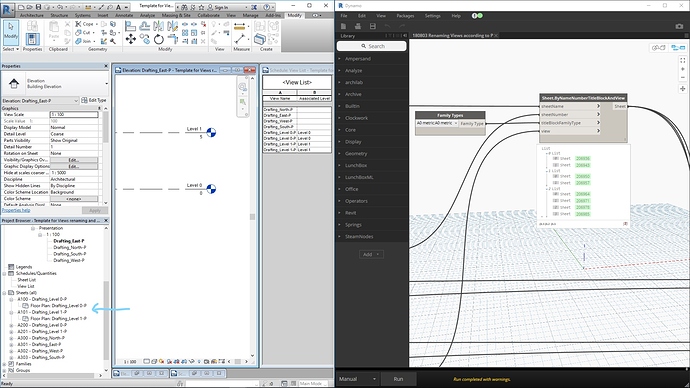Click the zoom to fit icon in Dynamo
This screenshot has height=388, width=690.
point(683,60)
